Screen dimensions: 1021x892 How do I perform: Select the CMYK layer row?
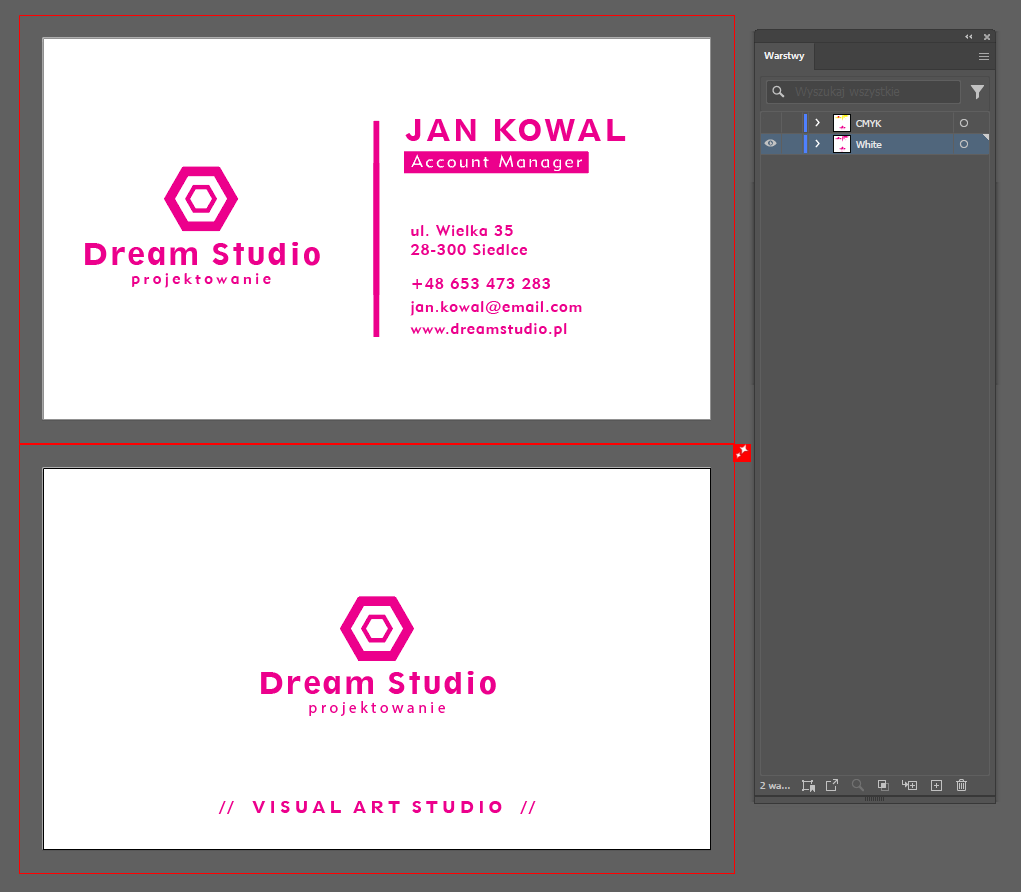pos(900,123)
